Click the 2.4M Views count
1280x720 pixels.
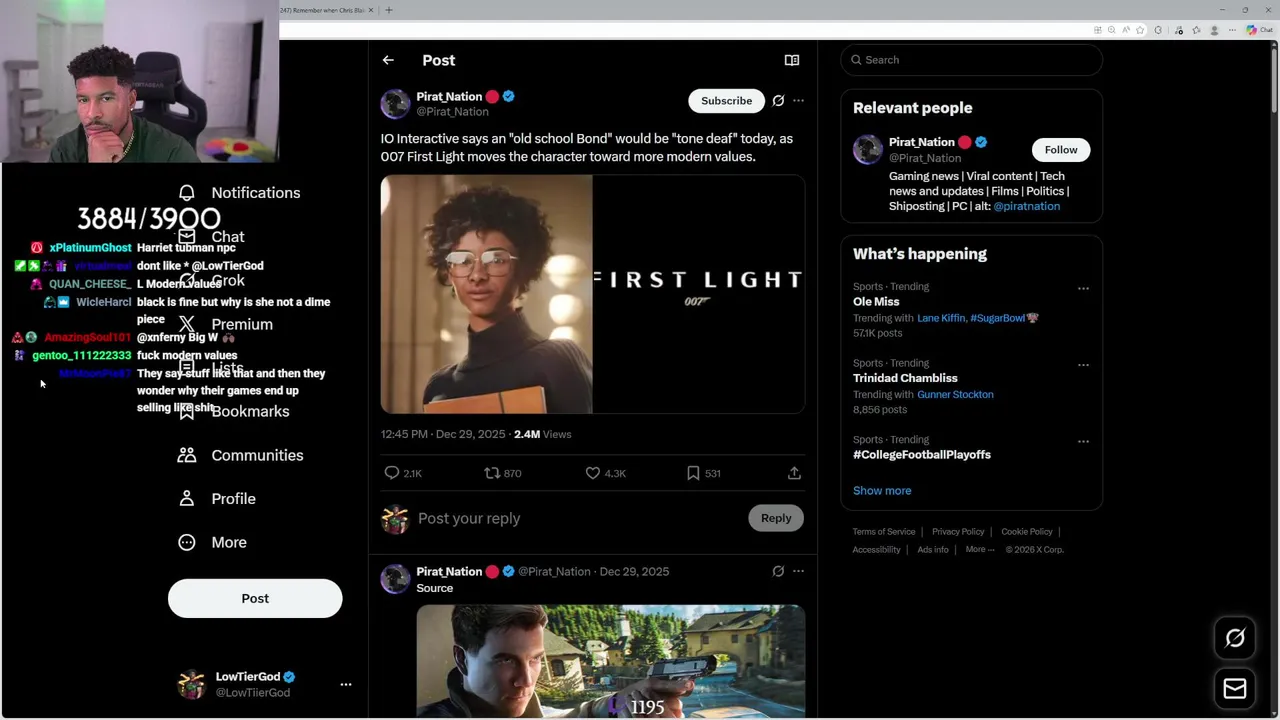click(542, 434)
